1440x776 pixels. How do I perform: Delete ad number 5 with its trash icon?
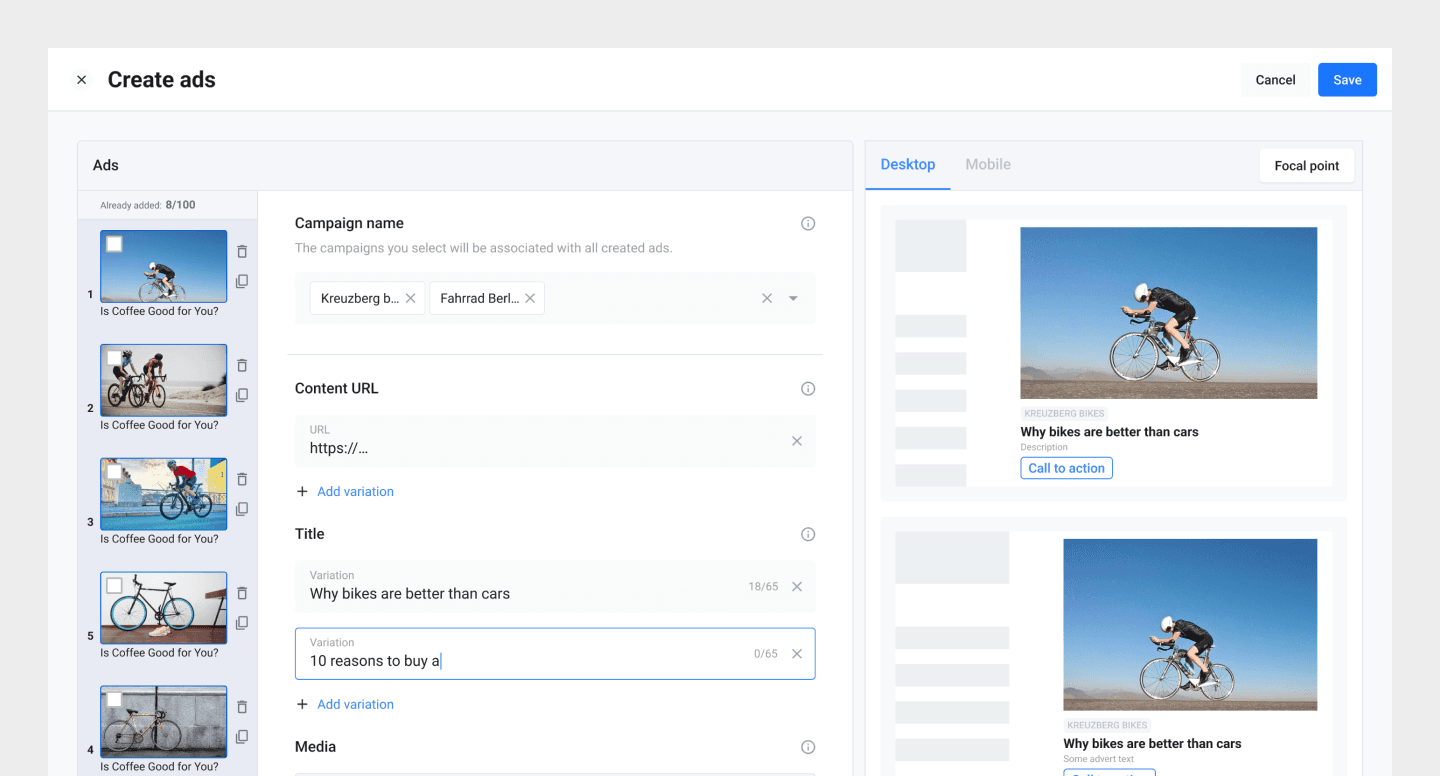[242, 594]
